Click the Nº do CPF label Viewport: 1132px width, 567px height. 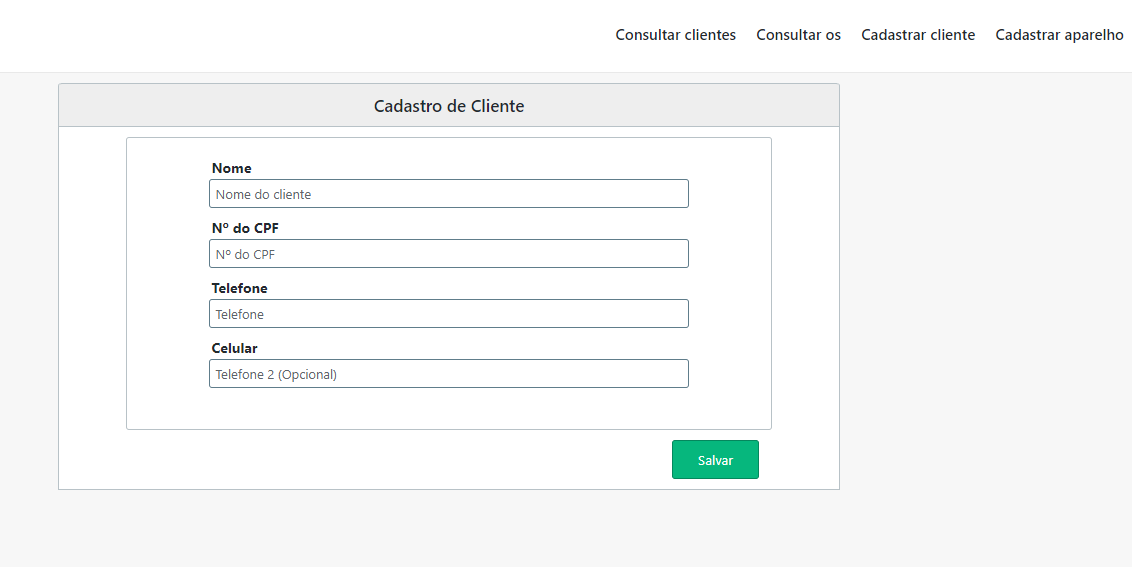click(x=245, y=228)
